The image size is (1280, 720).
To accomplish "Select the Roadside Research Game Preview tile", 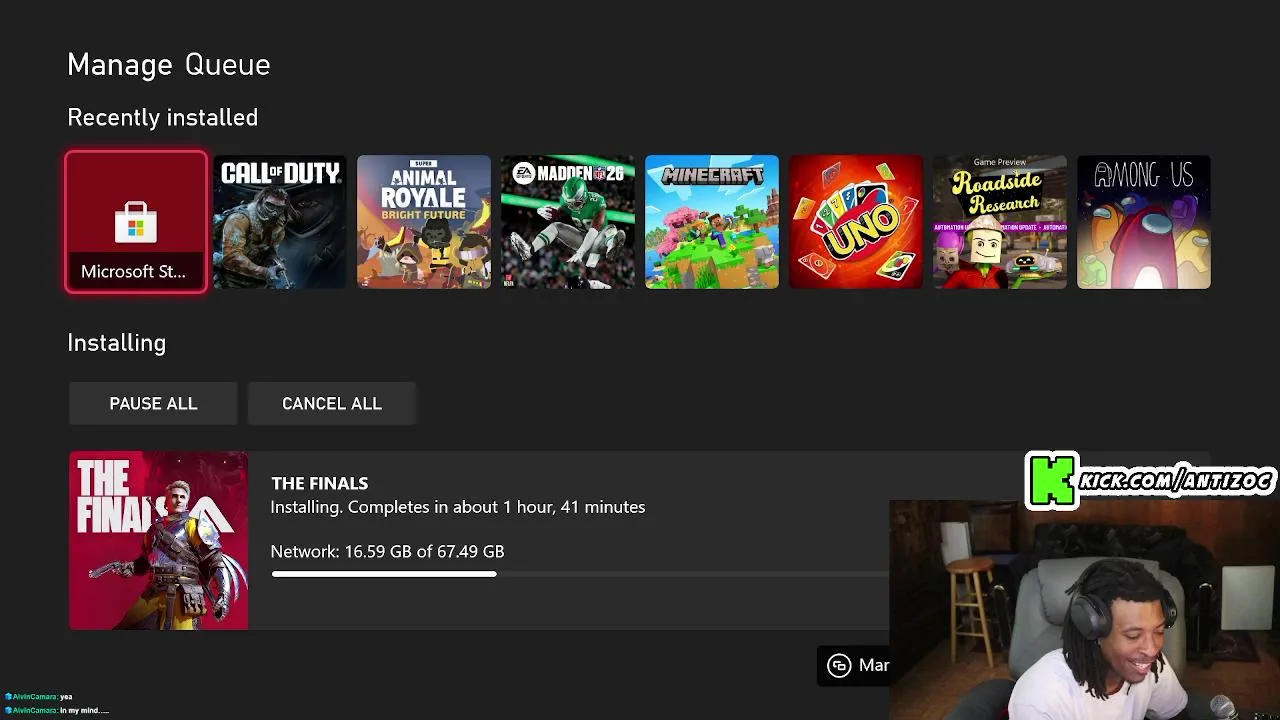I will 1000,222.
